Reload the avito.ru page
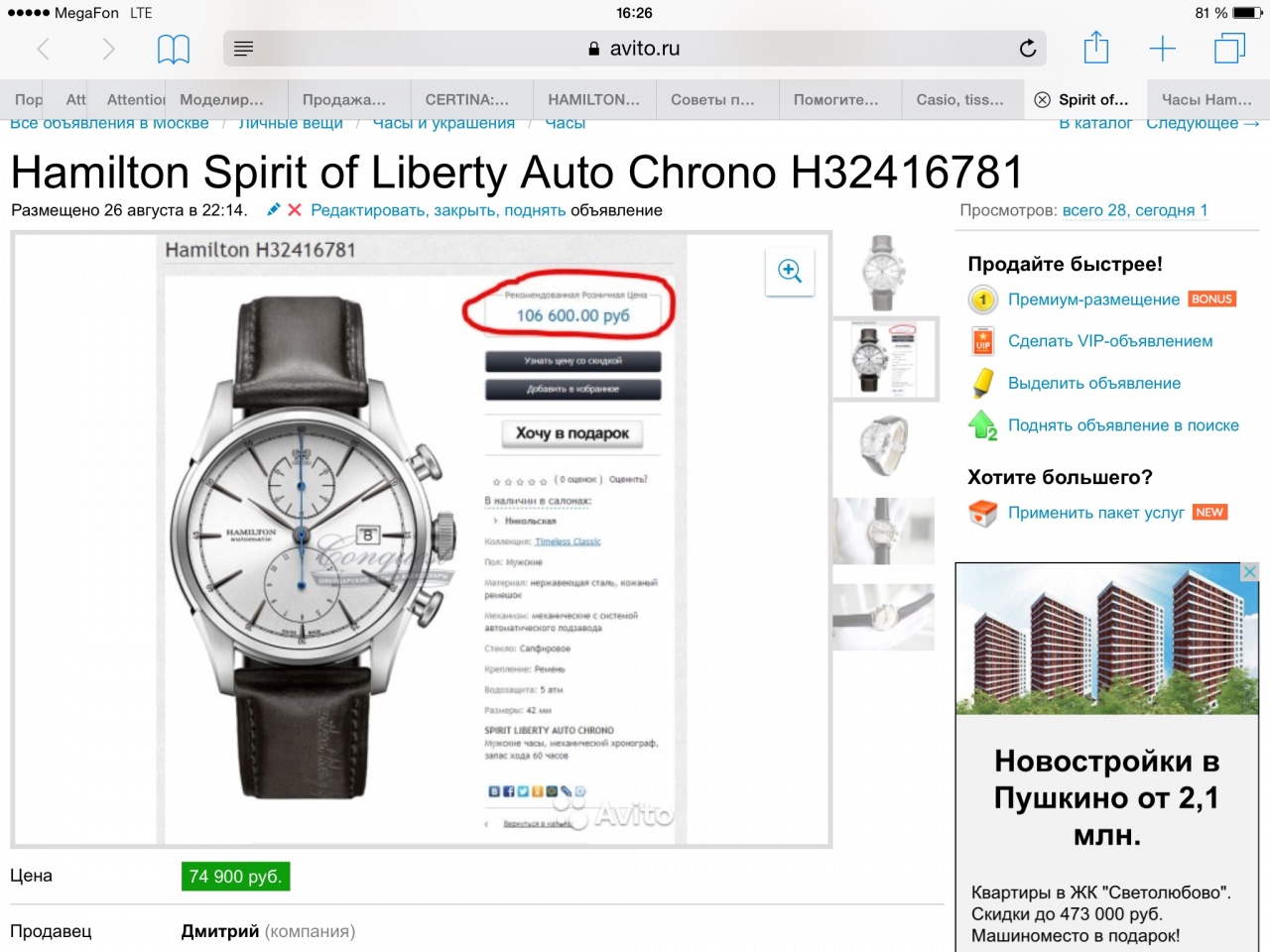The image size is (1270, 952). point(1028,48)
